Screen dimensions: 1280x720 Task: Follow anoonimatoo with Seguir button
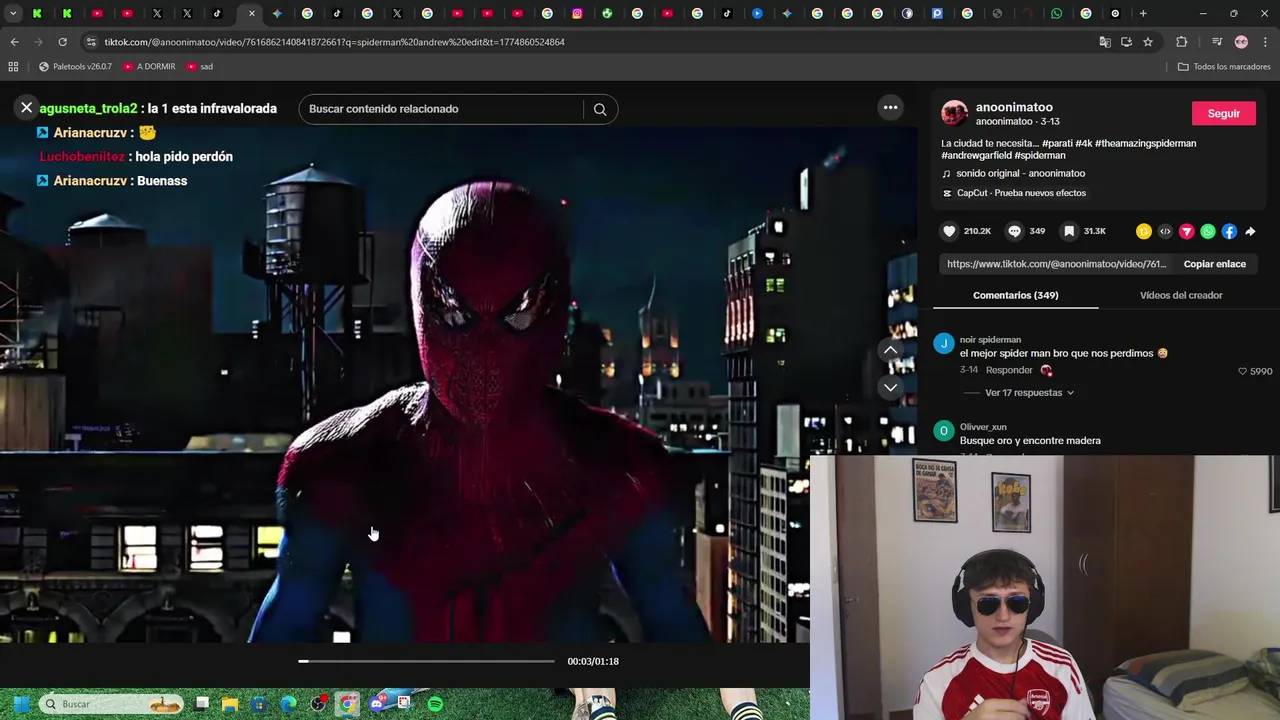point(1223,113)
